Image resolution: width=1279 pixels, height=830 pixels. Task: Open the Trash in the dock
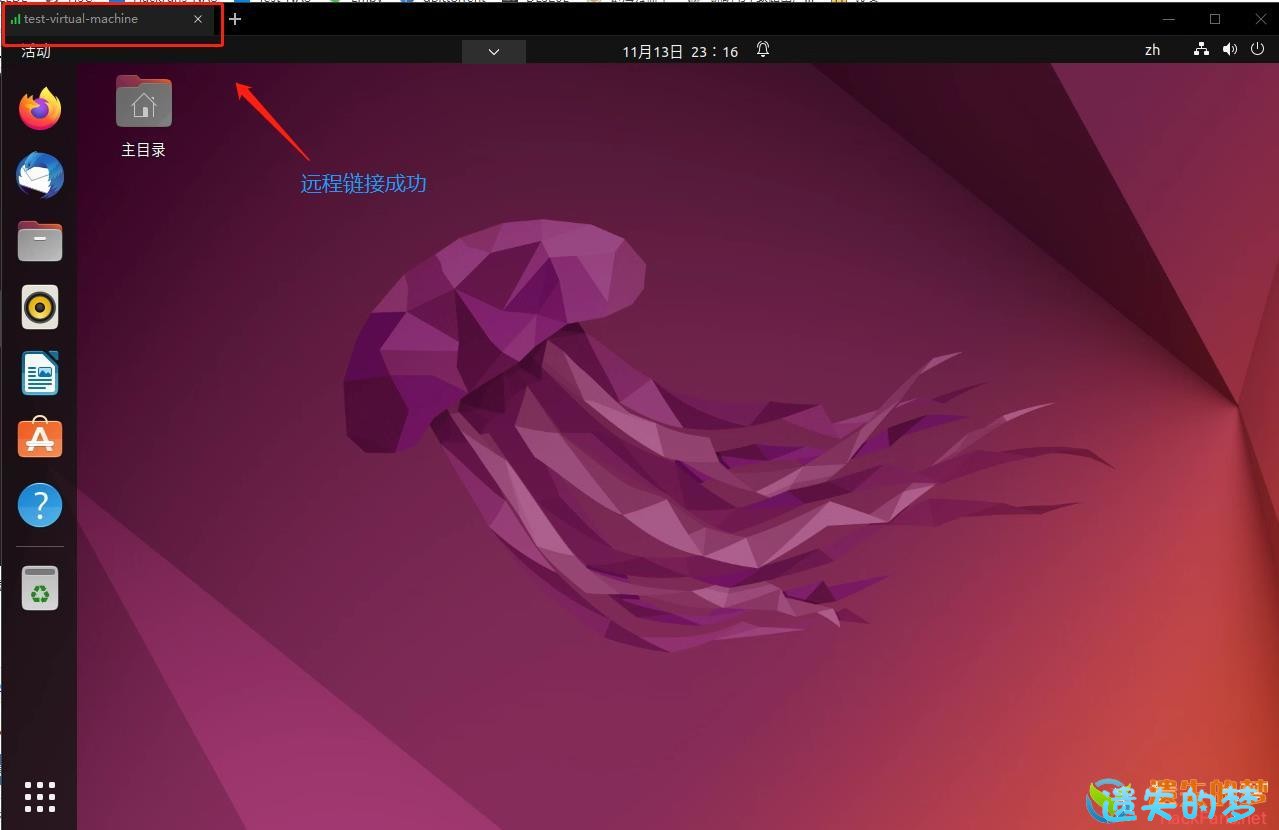click(40, 588)
